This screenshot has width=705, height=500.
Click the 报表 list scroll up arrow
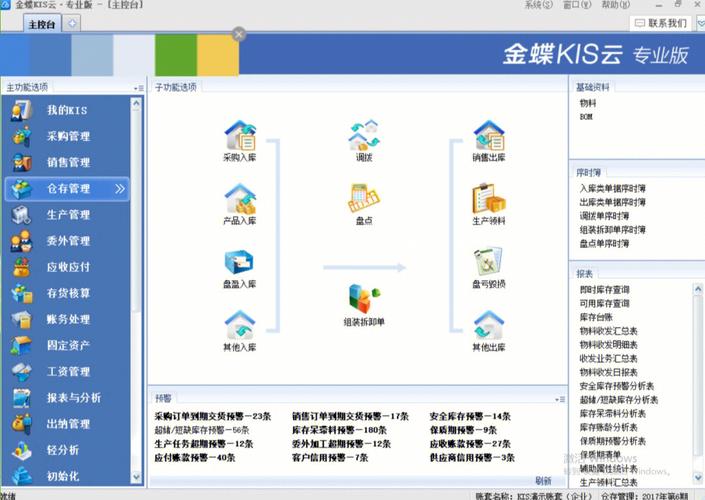[698, 289]
